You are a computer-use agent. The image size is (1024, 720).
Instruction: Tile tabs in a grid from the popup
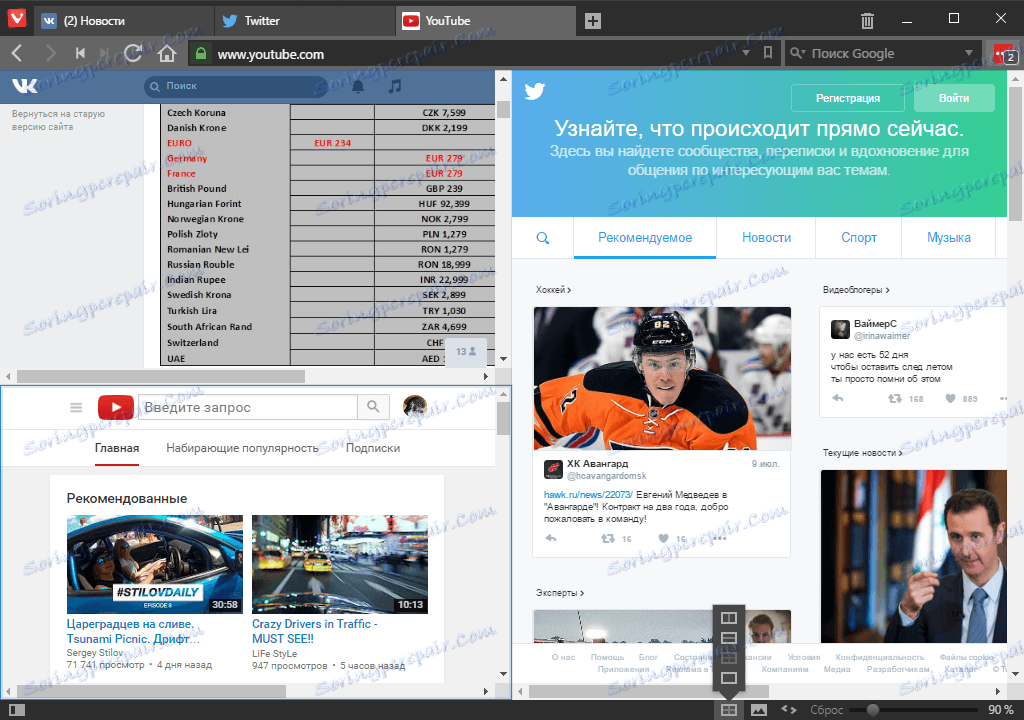click(x=729, y=658)
